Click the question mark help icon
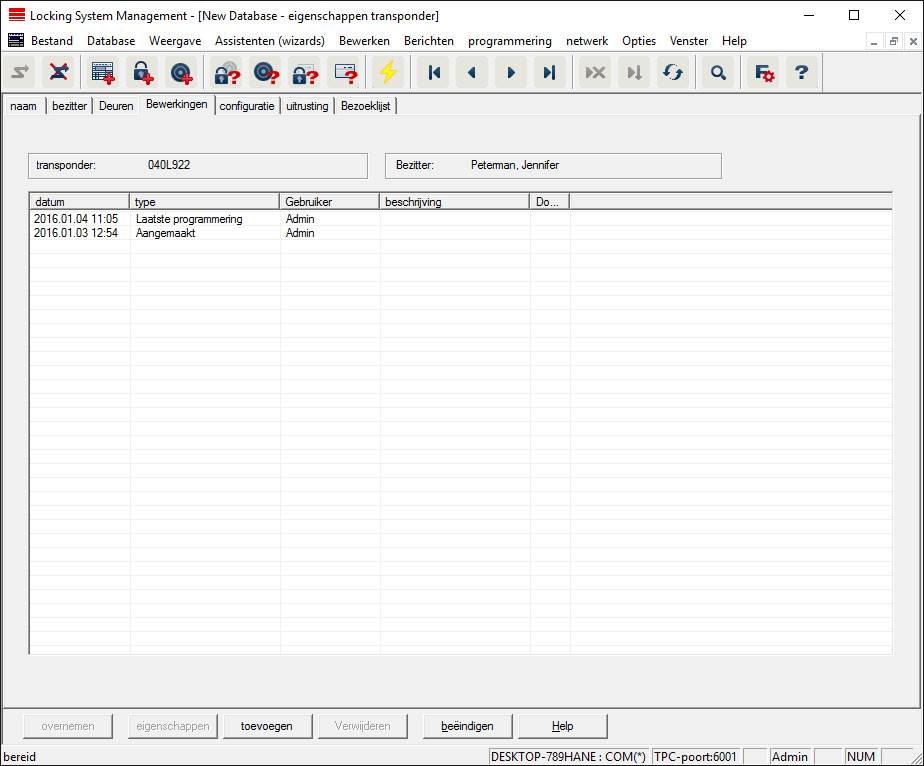924x766 pixels. (x=801, y=73)
